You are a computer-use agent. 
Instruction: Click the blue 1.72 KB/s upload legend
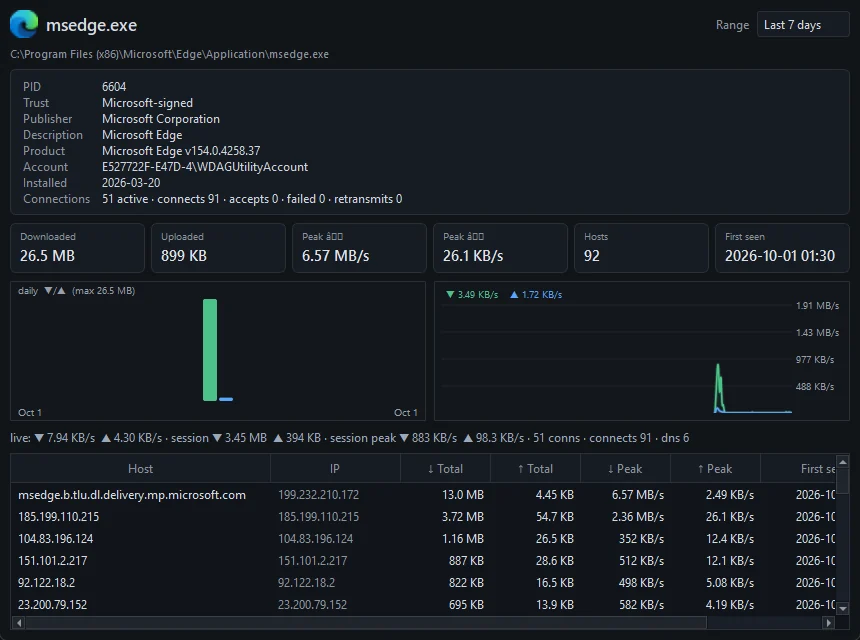click(536, 294)
